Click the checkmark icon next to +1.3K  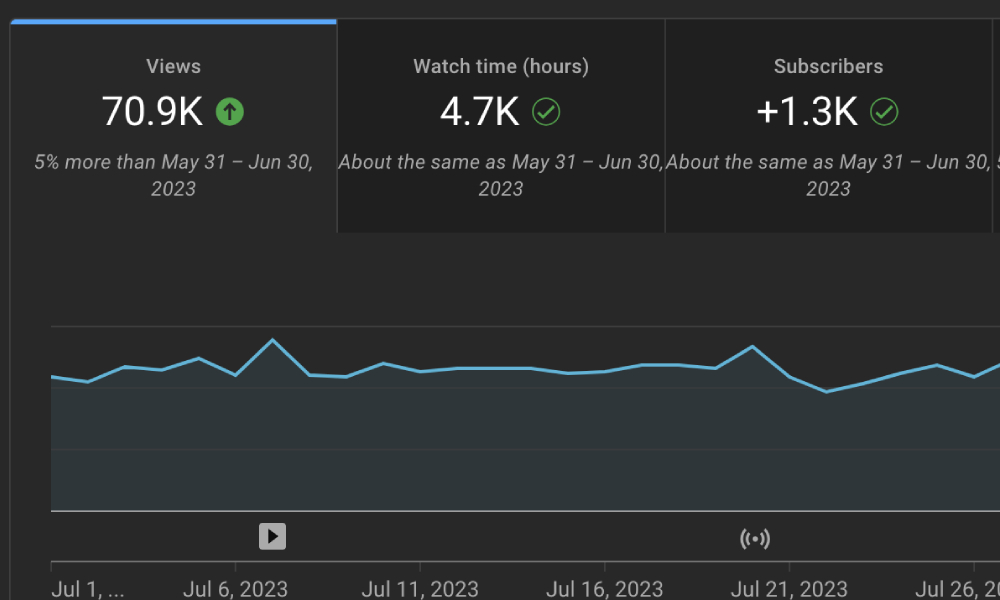(884, 112)
